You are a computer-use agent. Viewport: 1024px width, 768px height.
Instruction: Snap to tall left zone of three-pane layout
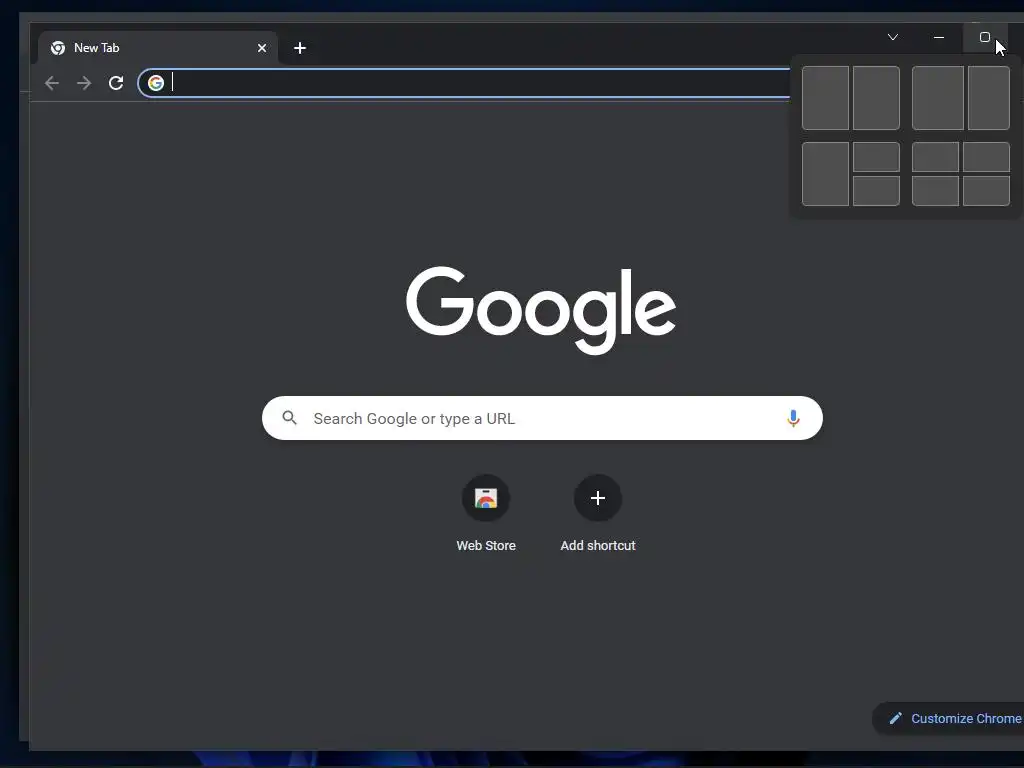point(825,174)
